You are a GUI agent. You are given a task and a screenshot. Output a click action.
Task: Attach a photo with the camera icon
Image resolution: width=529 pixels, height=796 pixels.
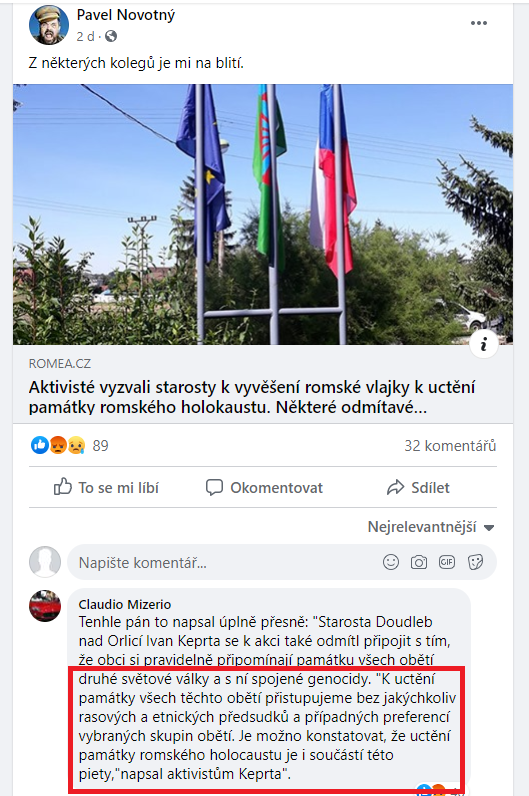pyautogui.click(x=419, y=562)
